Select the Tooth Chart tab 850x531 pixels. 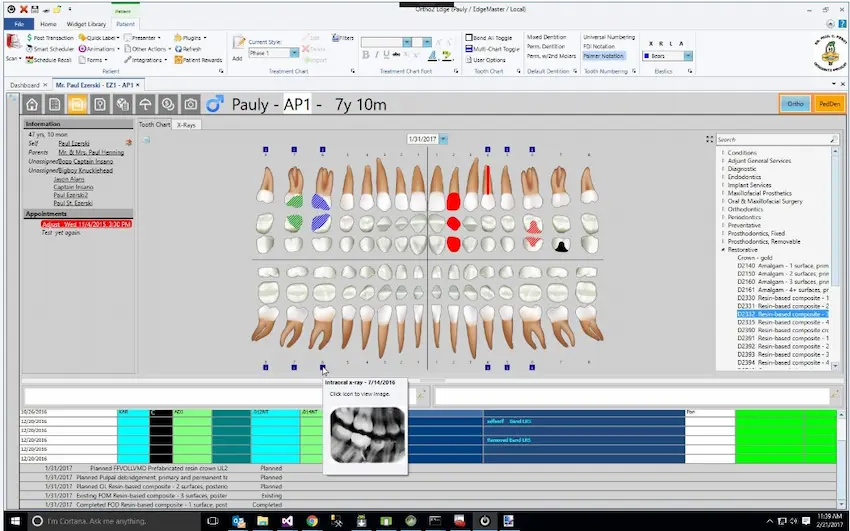tap(154, 125)
